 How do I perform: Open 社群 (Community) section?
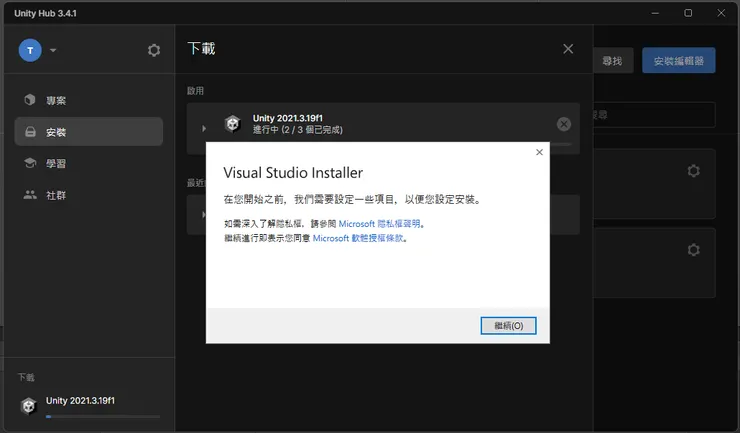(x=89, y=195)
